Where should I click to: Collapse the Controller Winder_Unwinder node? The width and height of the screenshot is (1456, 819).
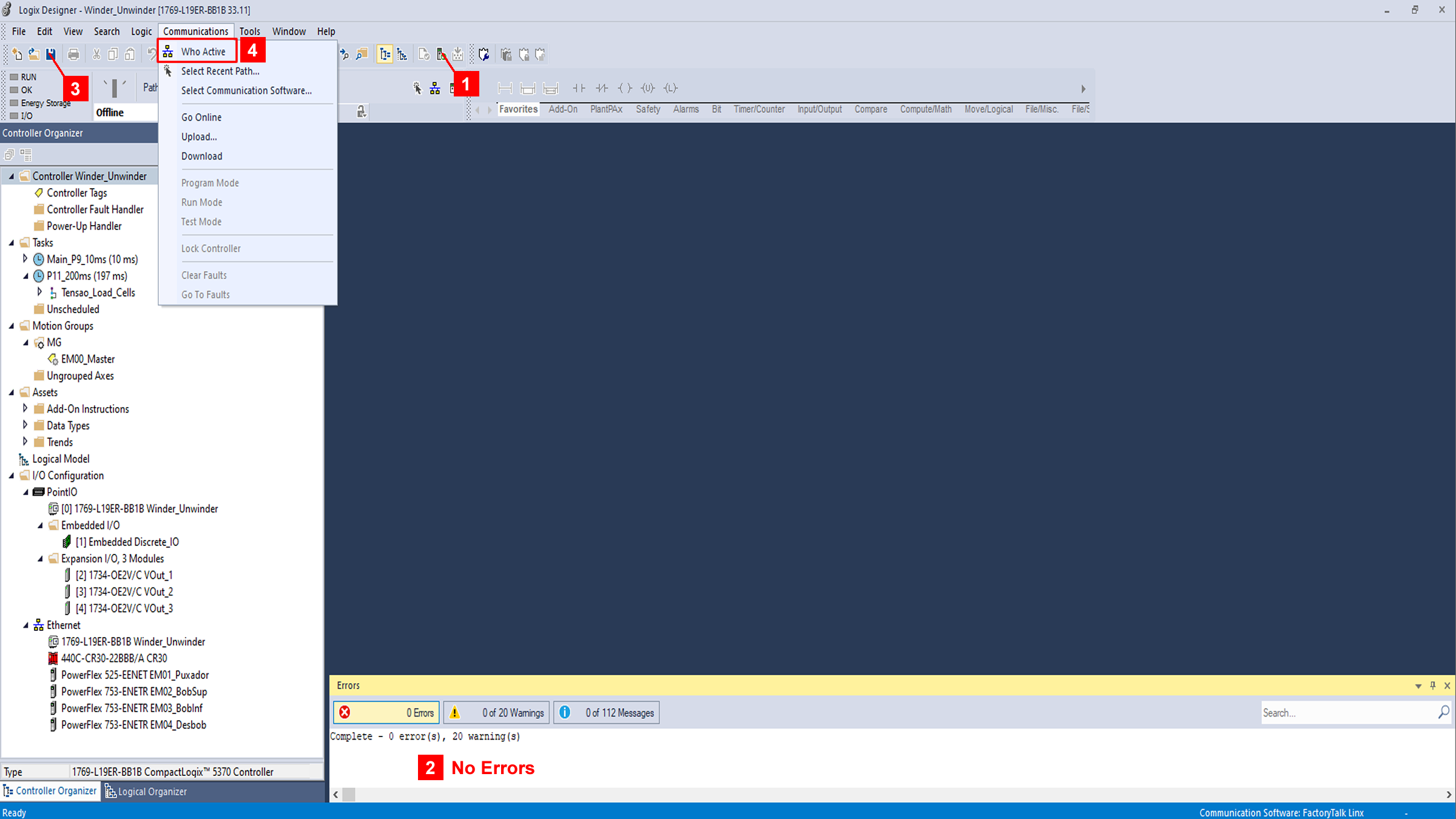coord(12,177)
